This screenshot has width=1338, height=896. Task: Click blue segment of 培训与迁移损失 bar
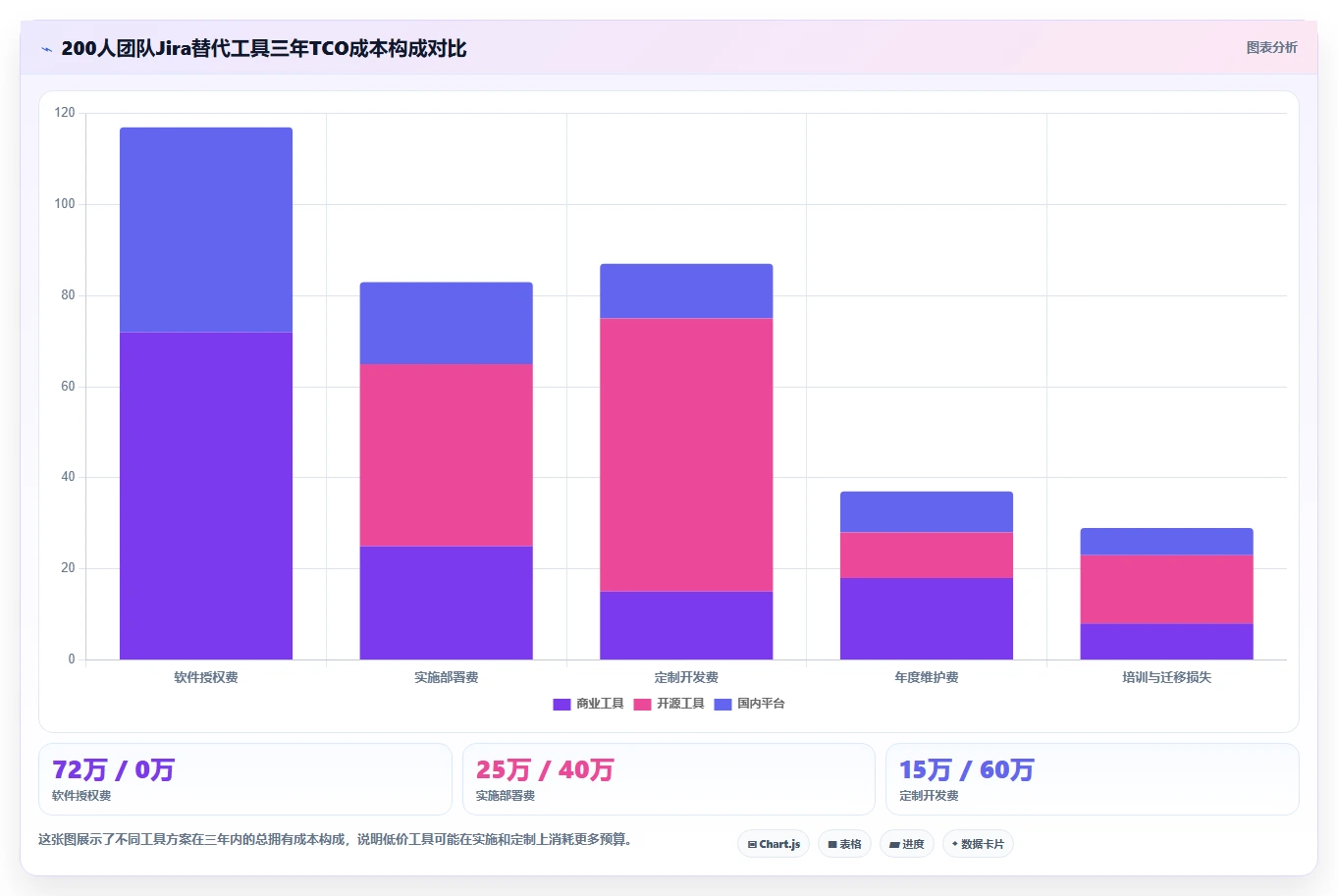pyautogui.click(x=1166, y=542)
